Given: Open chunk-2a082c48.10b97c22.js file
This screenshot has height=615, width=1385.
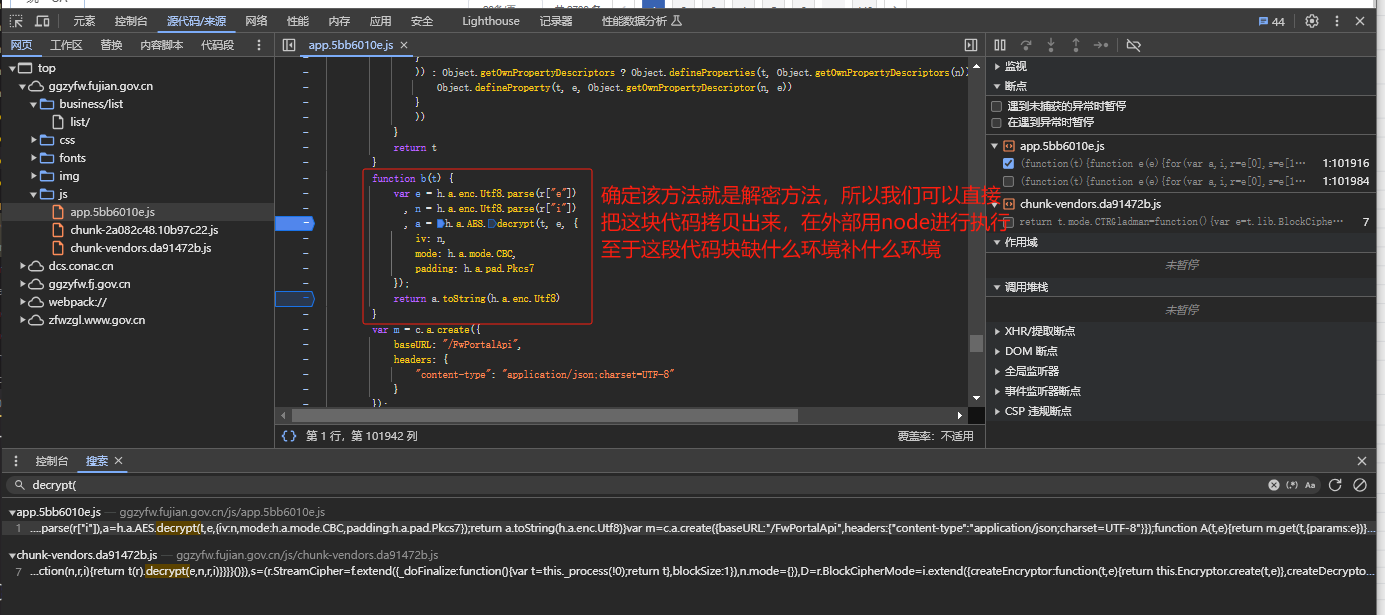Looking at the screenshot, I should [x=143, y=230].
